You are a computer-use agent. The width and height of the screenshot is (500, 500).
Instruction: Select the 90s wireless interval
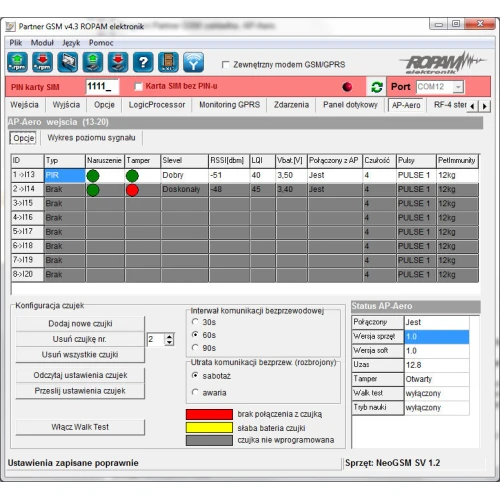[x=195, y=348]
